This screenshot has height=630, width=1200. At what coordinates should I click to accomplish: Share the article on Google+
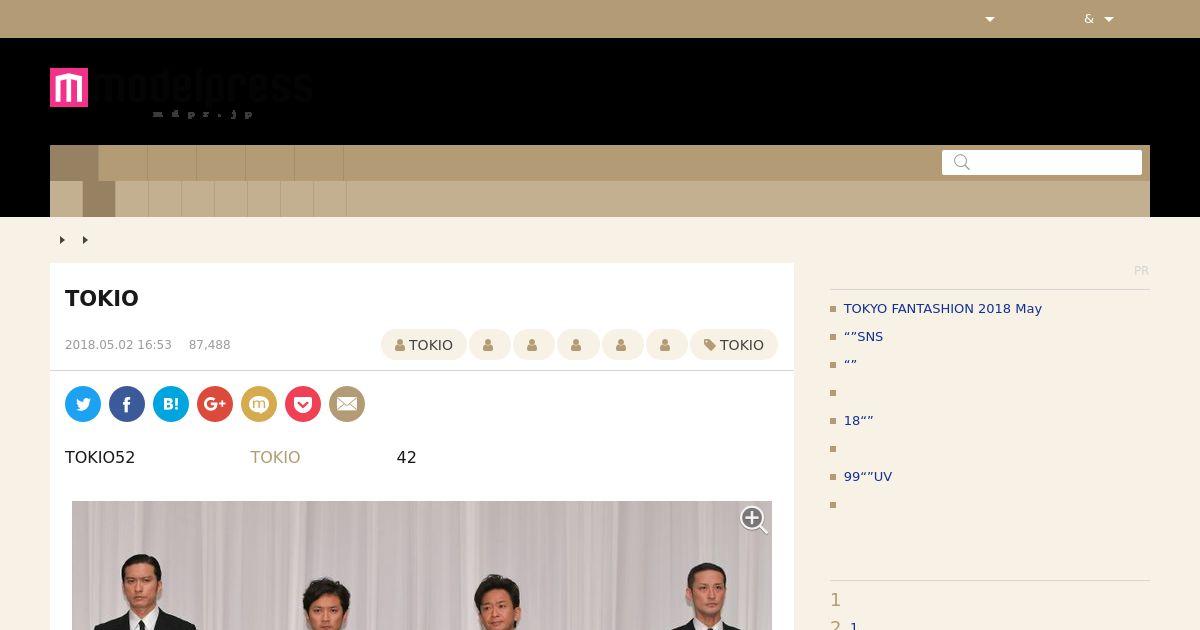click(x=215, y=404)
